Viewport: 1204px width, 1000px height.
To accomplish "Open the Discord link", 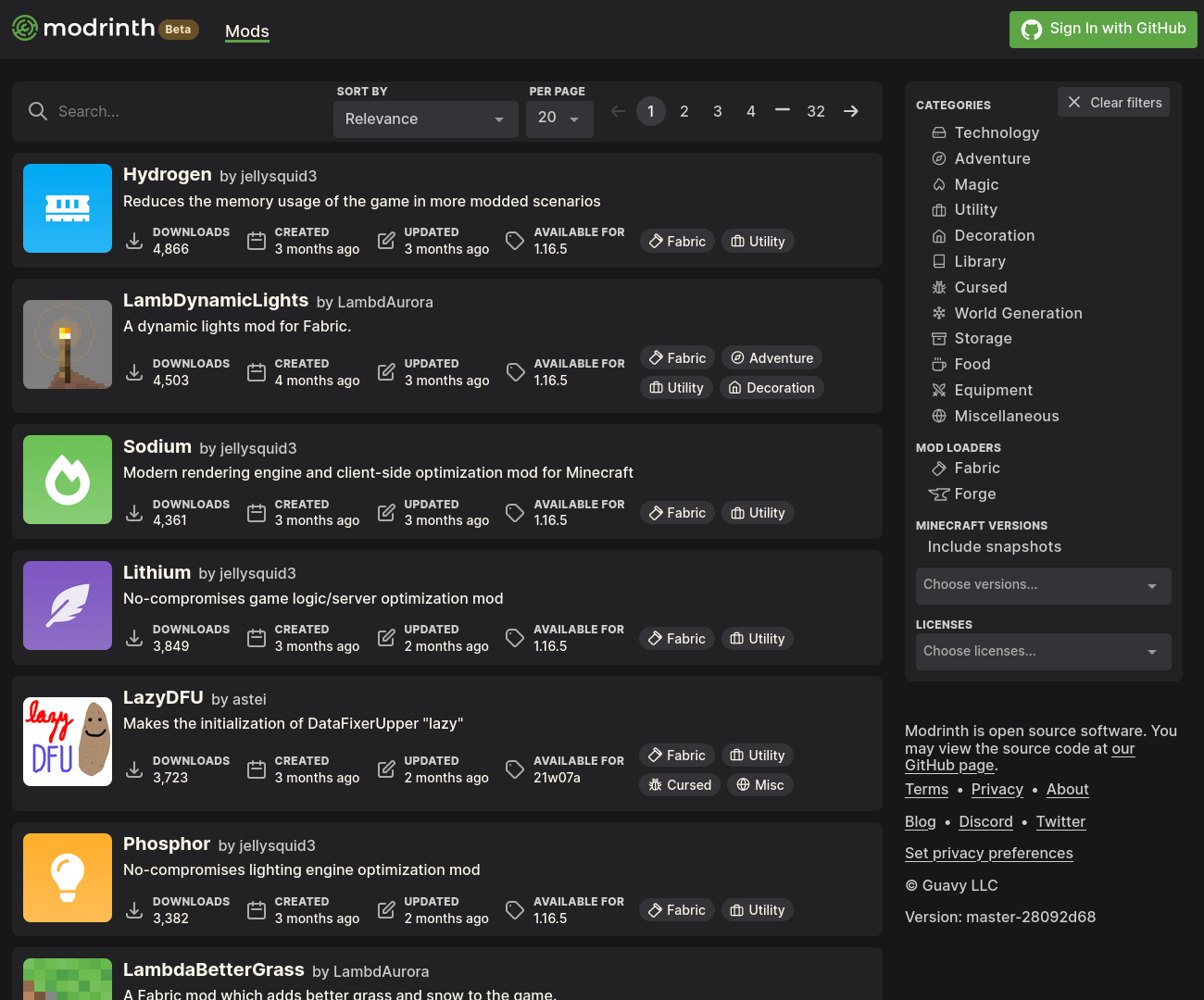I will [x=985, y=821].
